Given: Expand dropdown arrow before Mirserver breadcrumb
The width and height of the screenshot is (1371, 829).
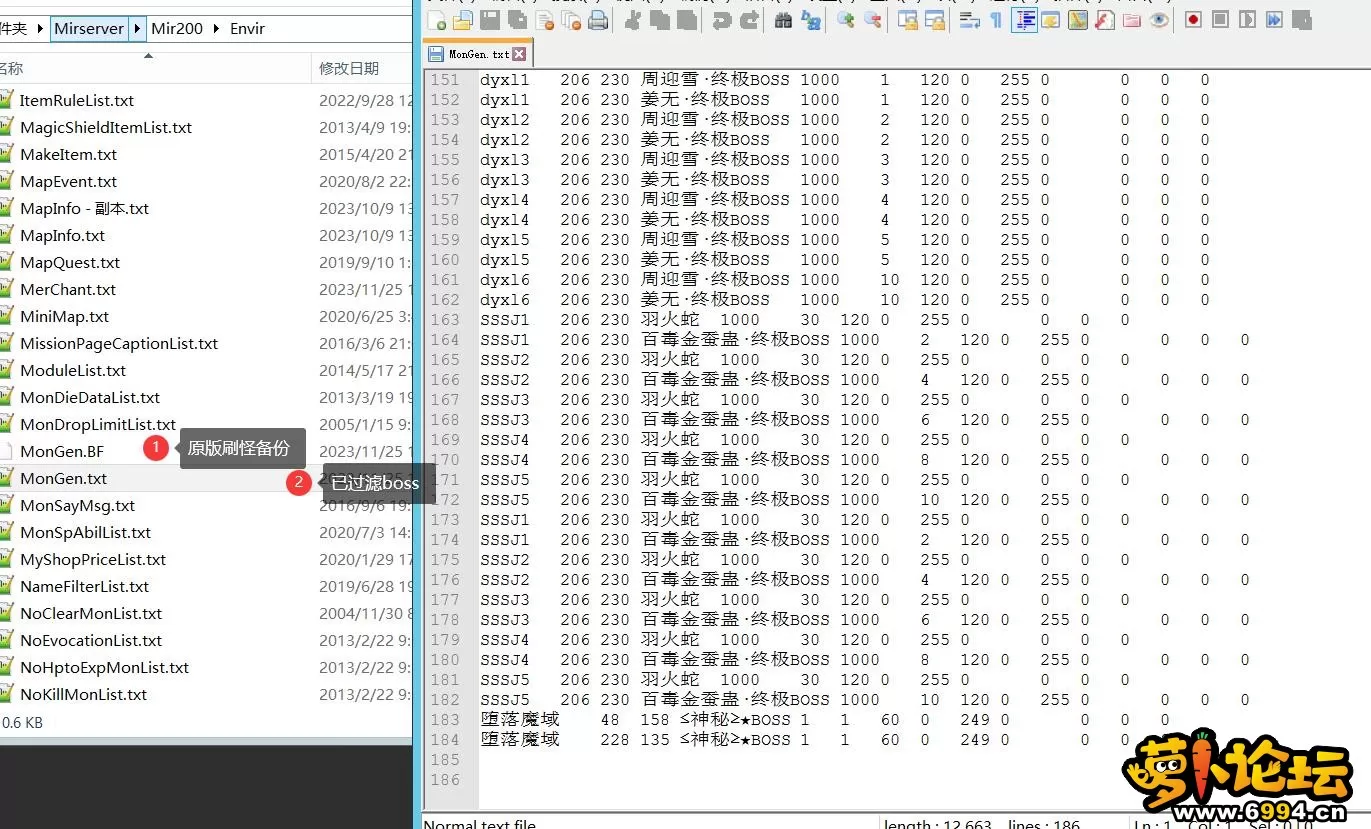Looking at the screenshot, I should point(40,28).
